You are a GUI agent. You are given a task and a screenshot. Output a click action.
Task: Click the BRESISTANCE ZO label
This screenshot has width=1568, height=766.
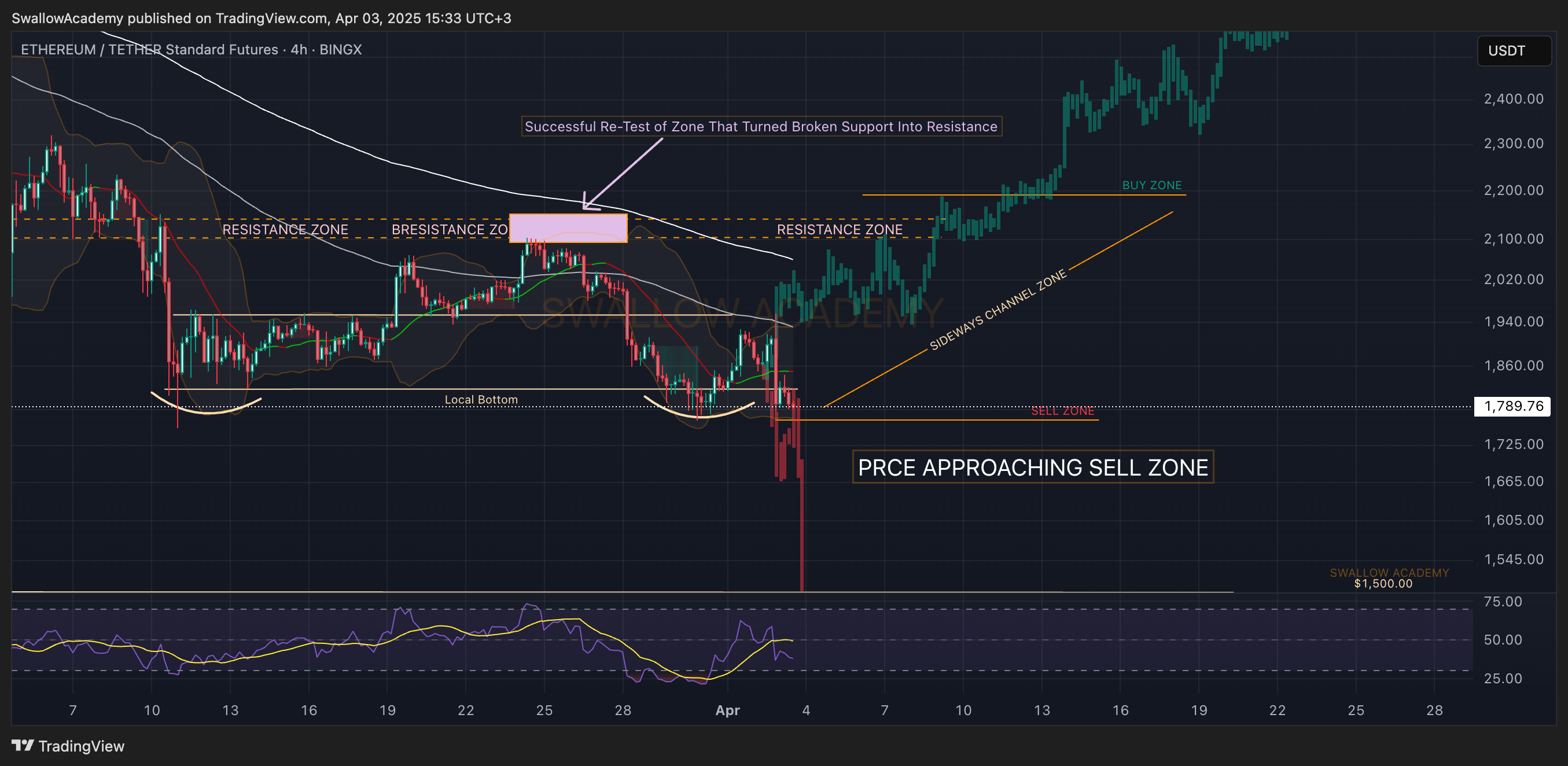[x=449, y=229]
